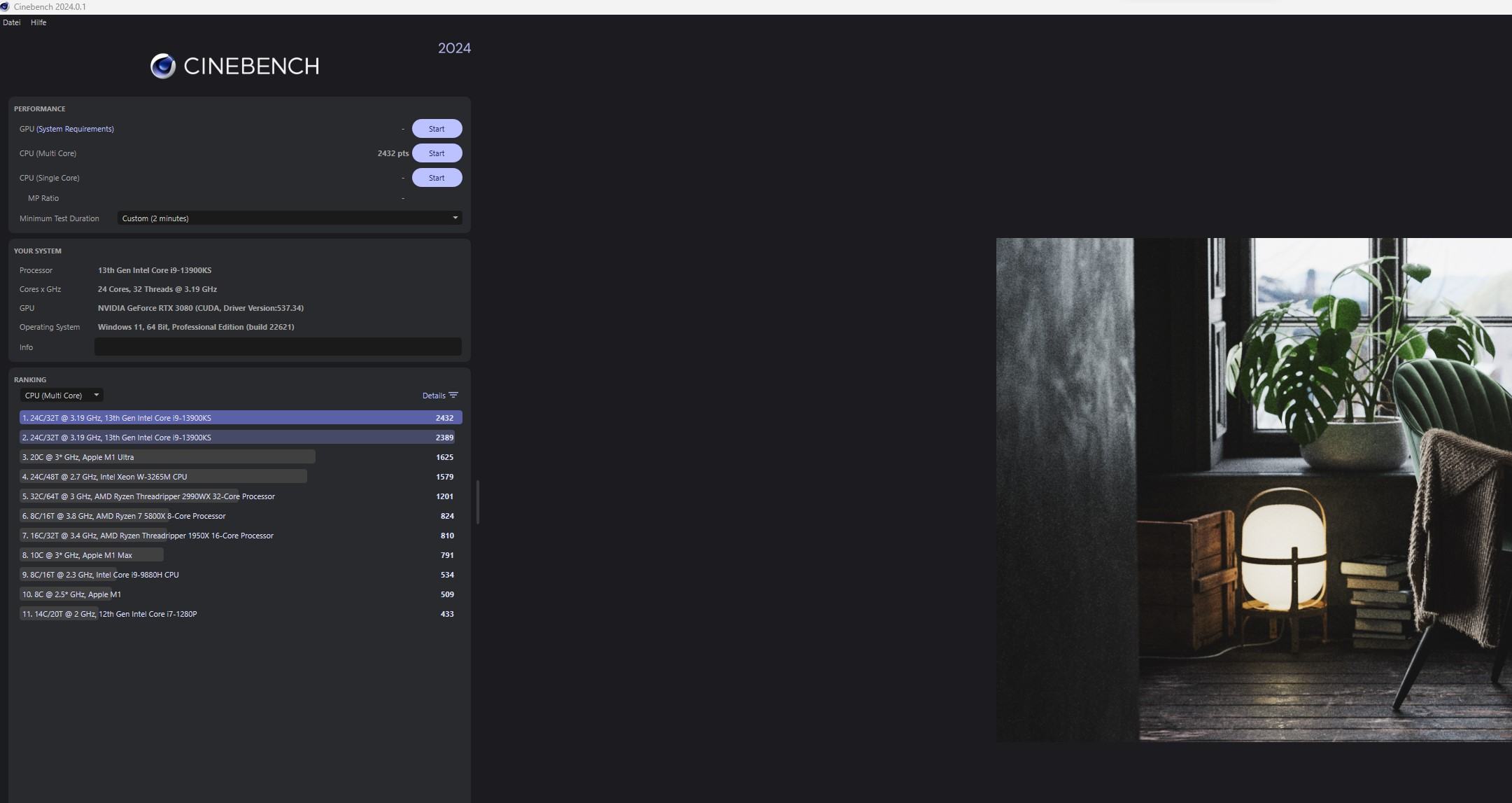Image resolution: width=1512 pixels, height=803 pixels.
Task: Open the CPU (Multi Core) ranking dropdown
Action: point(62,396)
